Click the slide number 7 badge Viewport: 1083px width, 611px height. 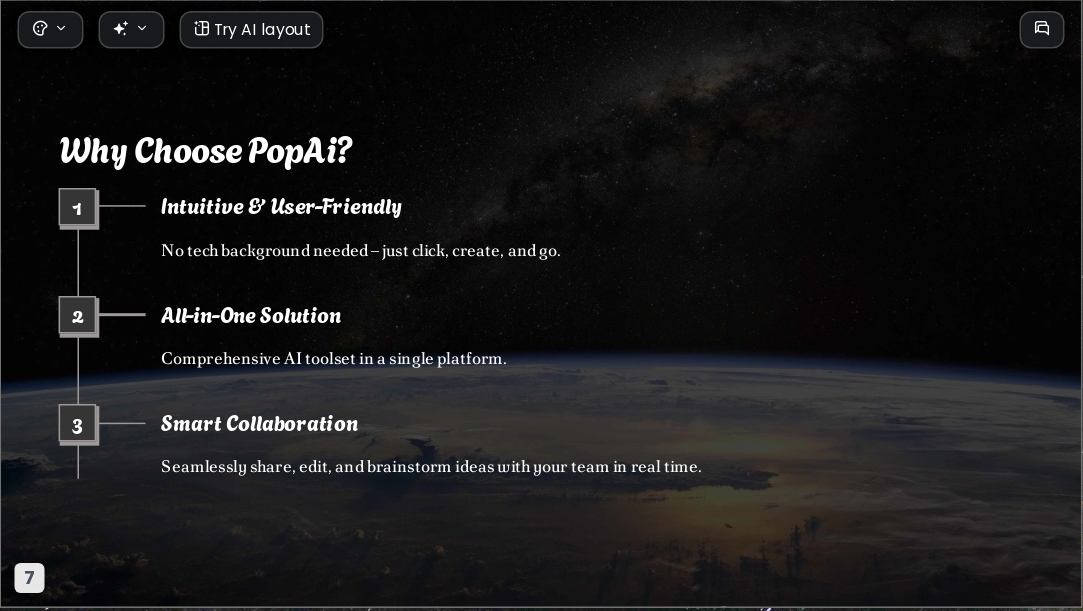coord(30,578)
